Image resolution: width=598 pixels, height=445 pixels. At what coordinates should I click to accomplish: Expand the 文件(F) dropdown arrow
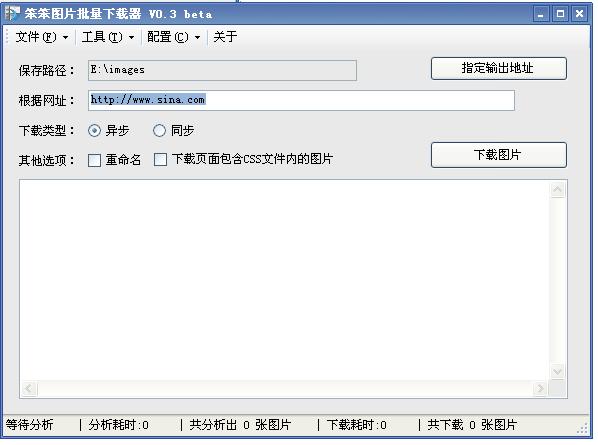pos(66,37)
